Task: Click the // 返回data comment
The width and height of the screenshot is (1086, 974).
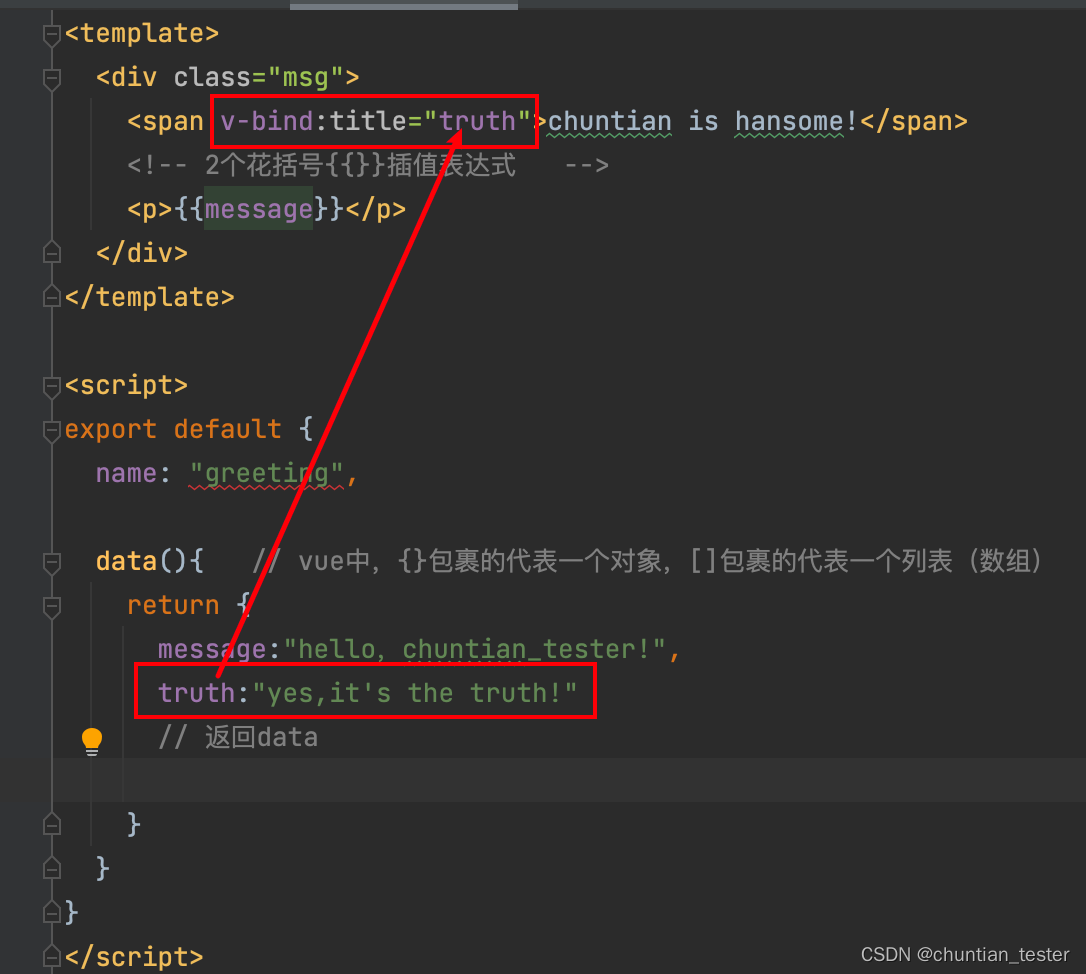Action: click(x=238, y=737)
